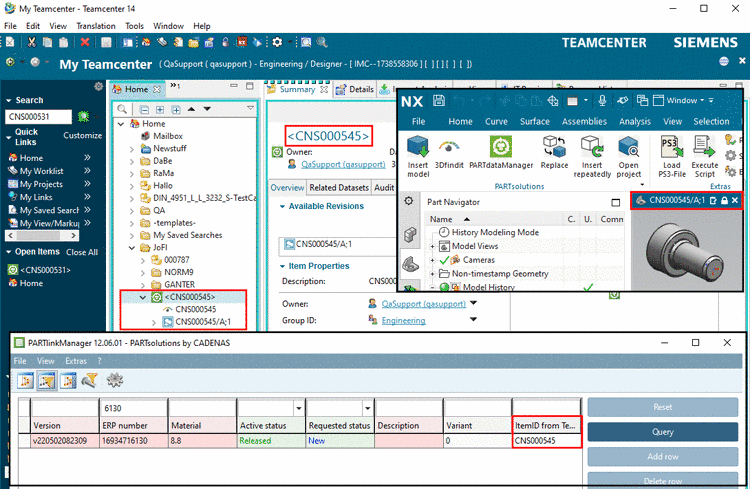Image resolution: width=750 pixels, height=489 pixels.
Task: Click the CNS000531 search input field
Action: click(x=38, y=117)
